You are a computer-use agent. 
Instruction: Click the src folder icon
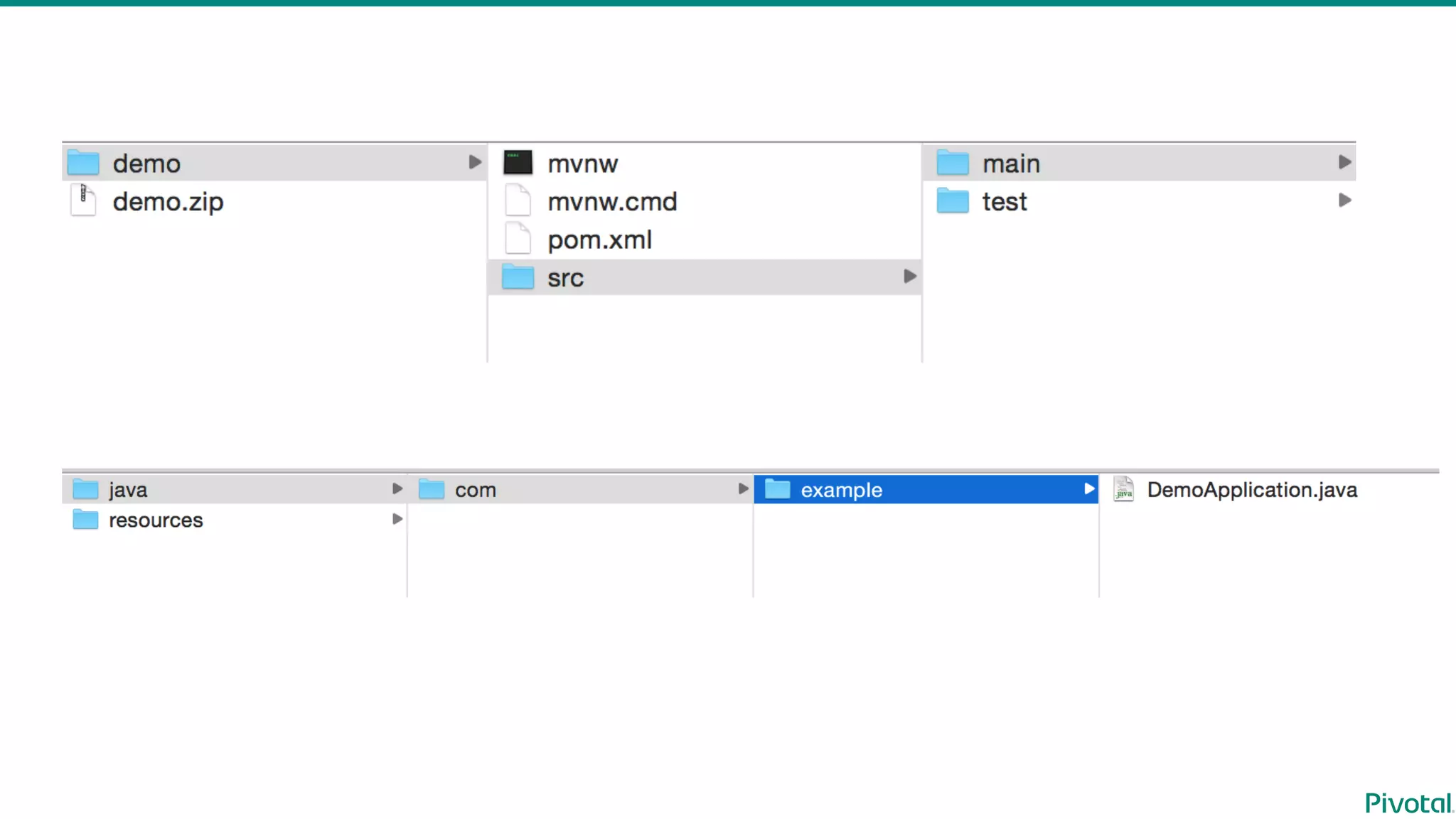pyautogui.click(x=518, y=277)
